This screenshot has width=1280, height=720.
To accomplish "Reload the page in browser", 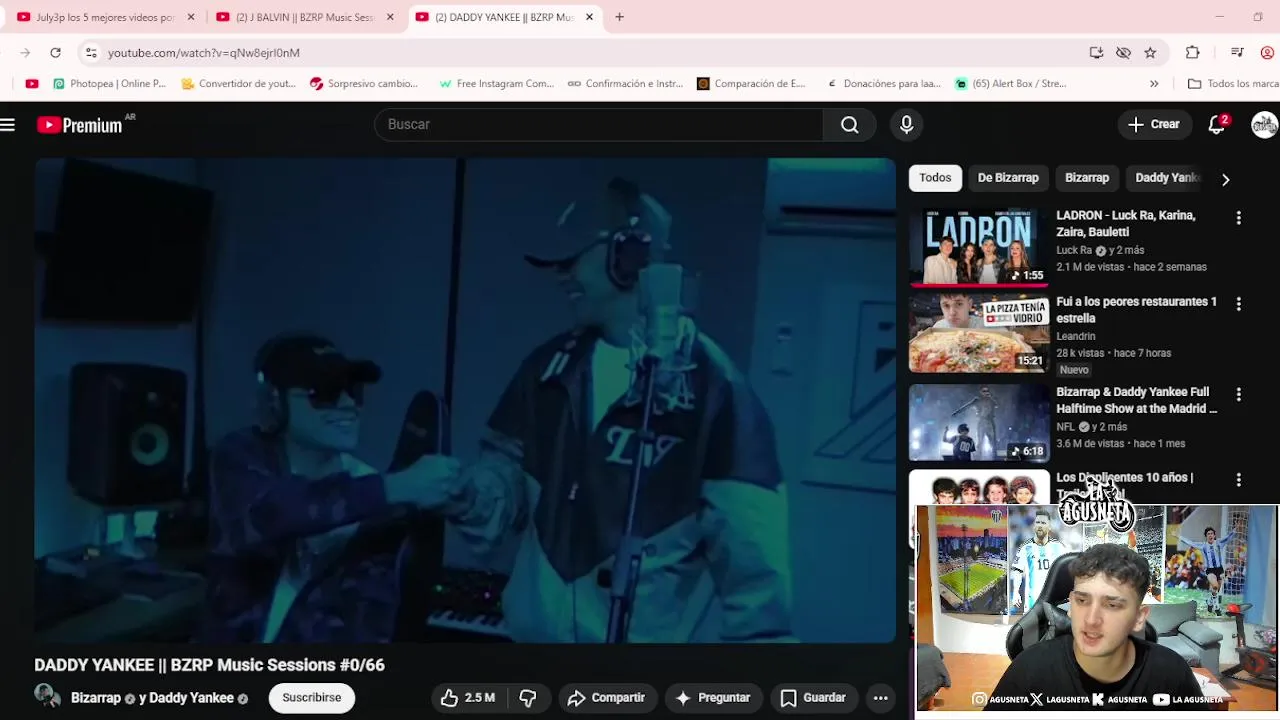I will 55,53.
